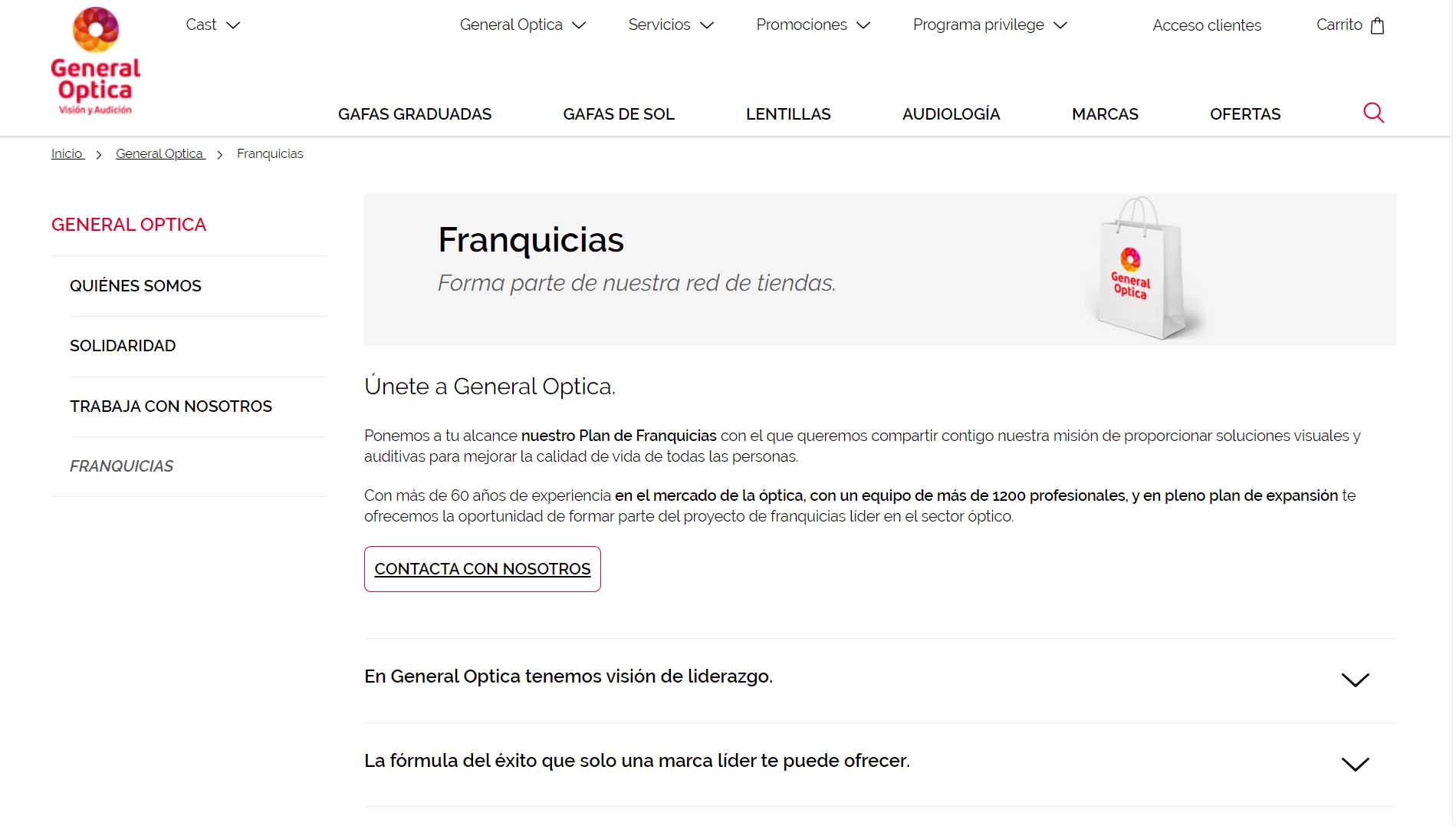The image size is (1456, 826).
Task: Open the AUDIOLOGÍA menu item
Action: coord(951,114)
